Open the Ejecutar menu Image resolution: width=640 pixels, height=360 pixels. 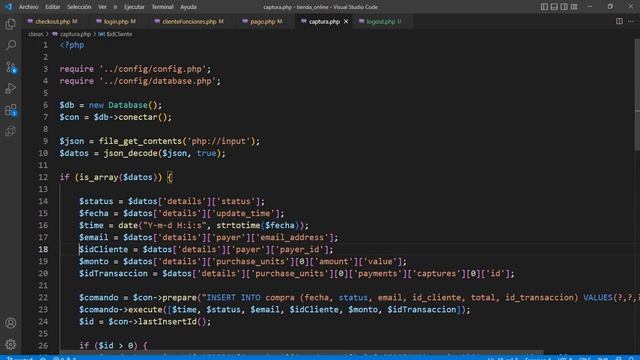[x=134, y=7]
